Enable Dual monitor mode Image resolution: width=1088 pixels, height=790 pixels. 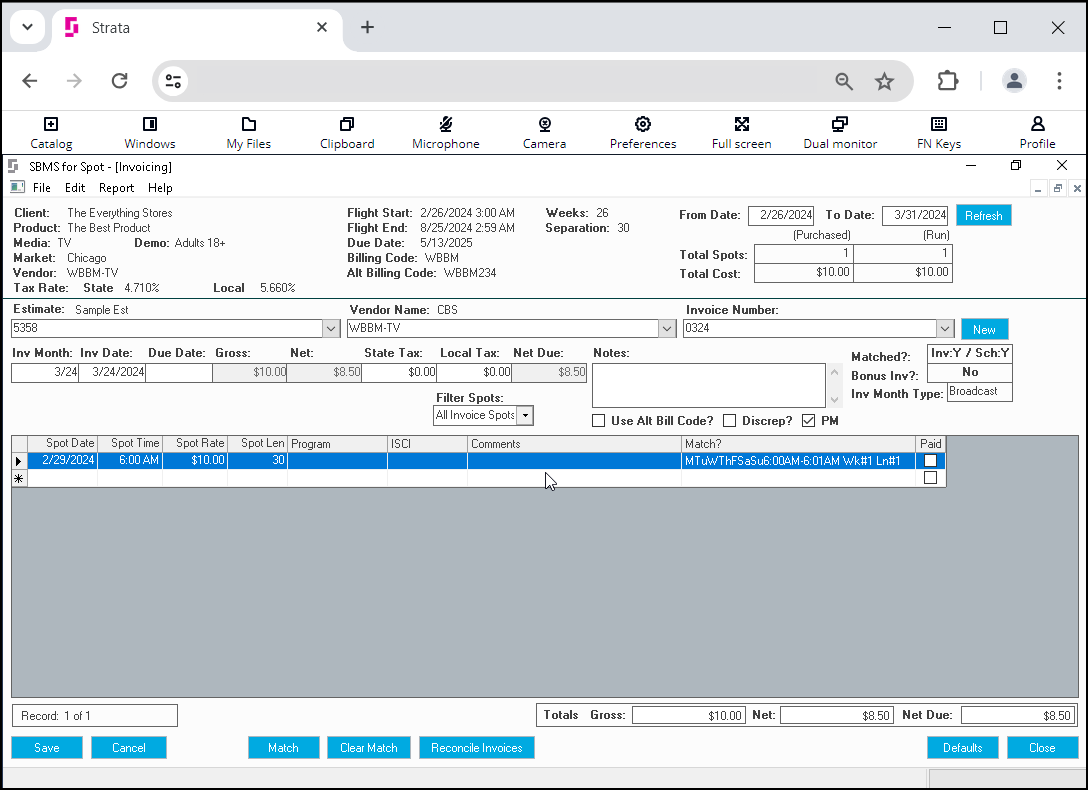coord(840,132)
